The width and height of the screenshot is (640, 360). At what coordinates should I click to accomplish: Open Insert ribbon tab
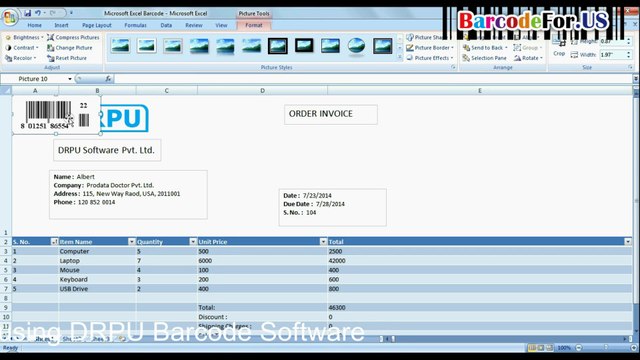click(61, 25)
